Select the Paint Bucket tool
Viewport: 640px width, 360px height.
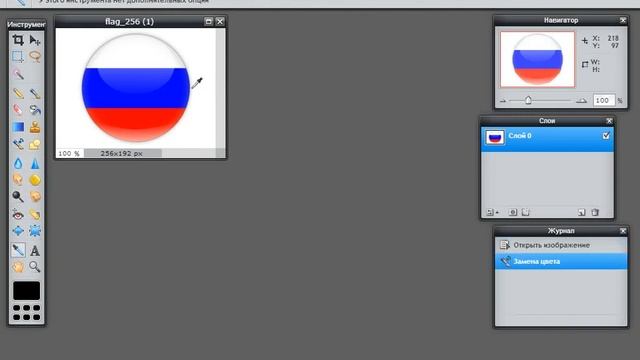35,109
